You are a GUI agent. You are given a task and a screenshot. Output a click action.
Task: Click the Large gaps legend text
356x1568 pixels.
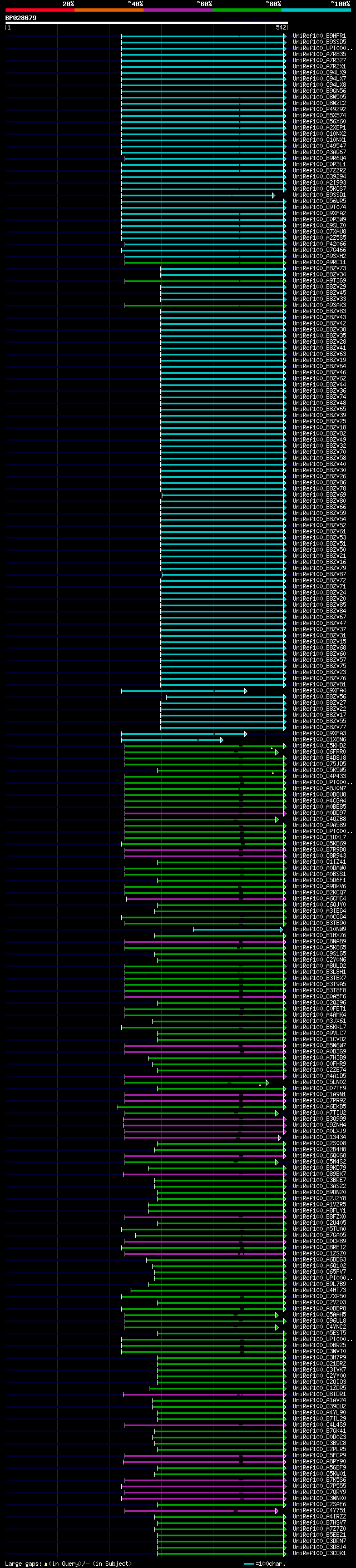tap(69, 1564)
